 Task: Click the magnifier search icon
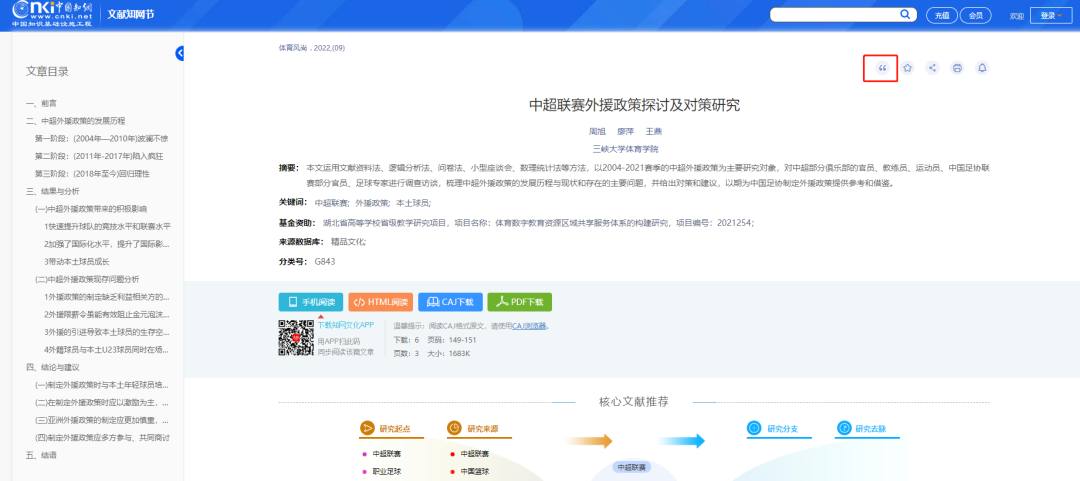pyautogui.click(x=904, y=14)
